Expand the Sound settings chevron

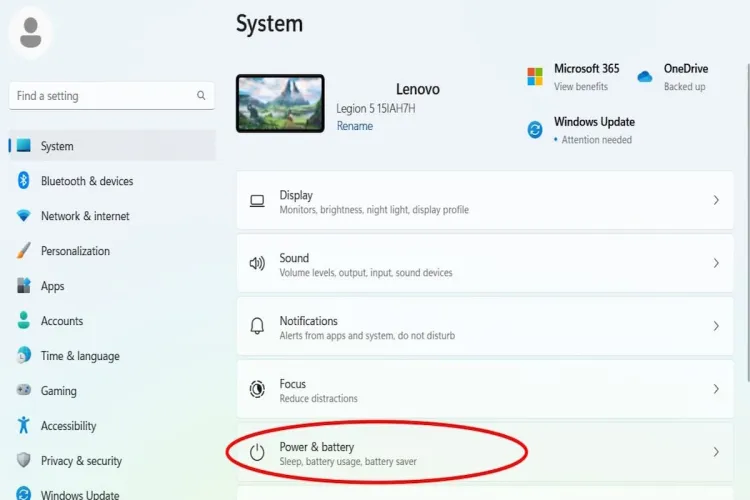coord(716,263)
